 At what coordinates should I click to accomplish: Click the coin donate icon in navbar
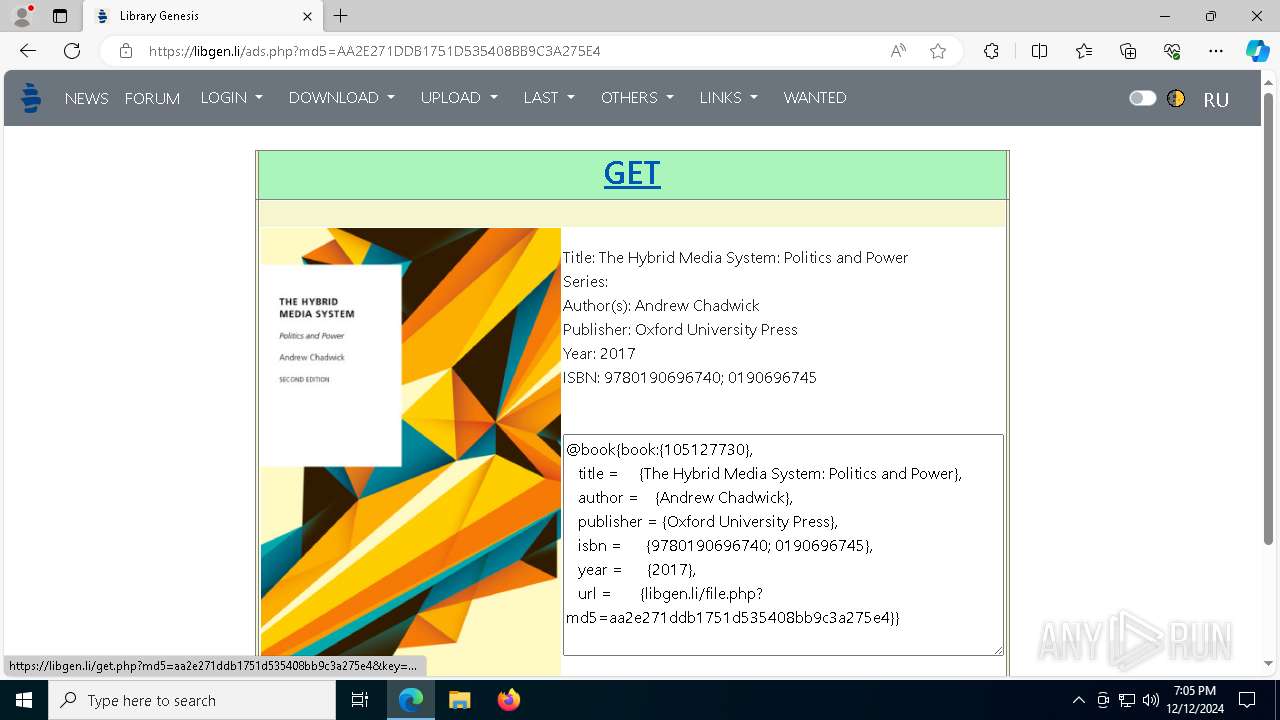1176,98
